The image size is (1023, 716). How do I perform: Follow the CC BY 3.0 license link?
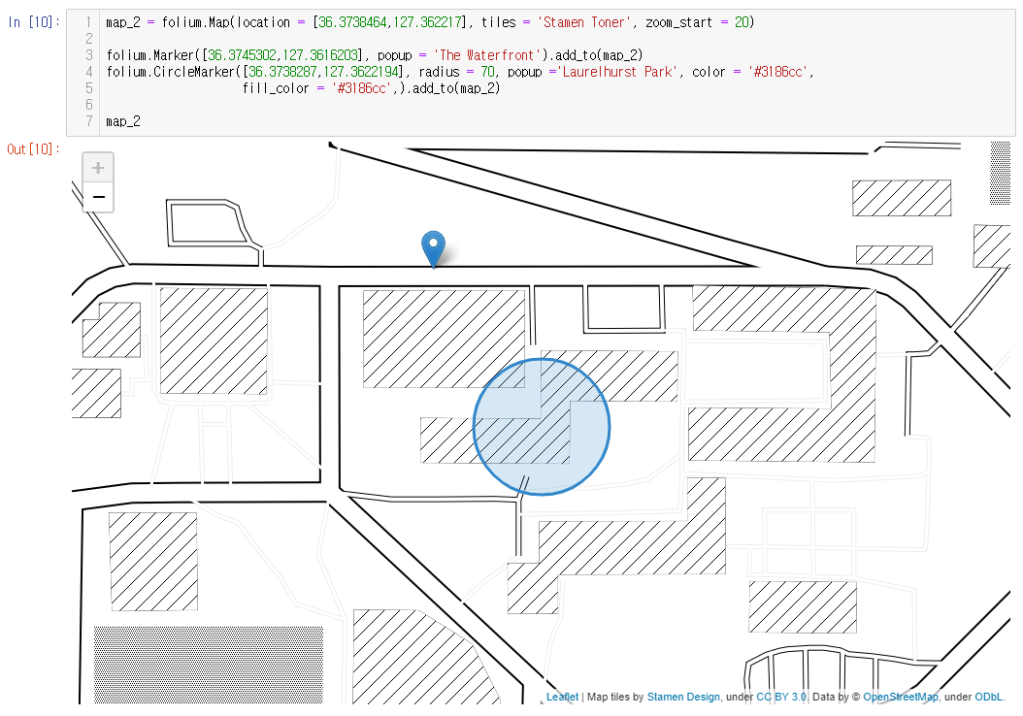(781, 697)
